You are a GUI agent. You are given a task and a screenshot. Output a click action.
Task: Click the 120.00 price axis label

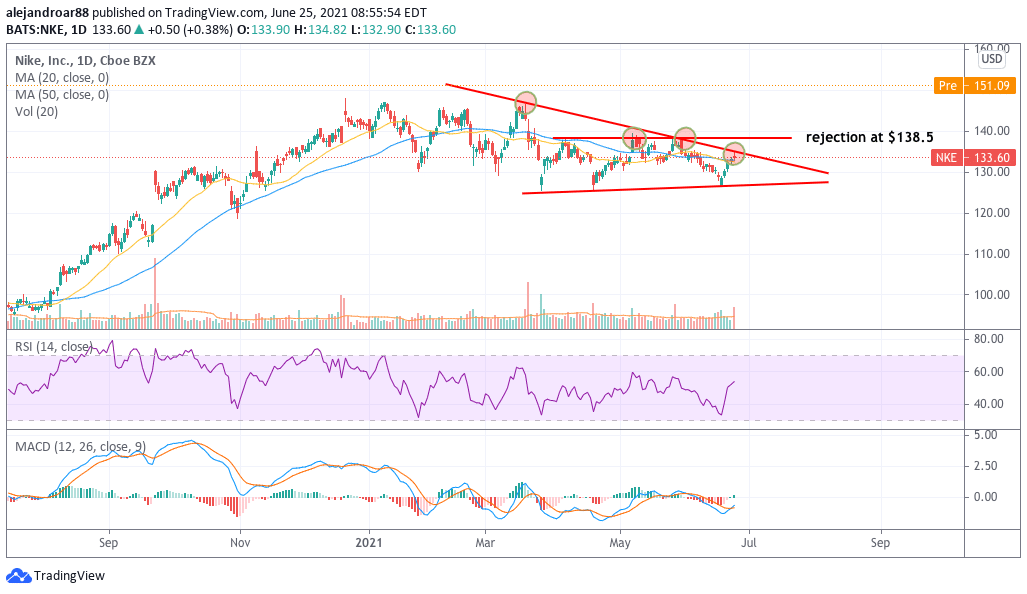point(991,213)
